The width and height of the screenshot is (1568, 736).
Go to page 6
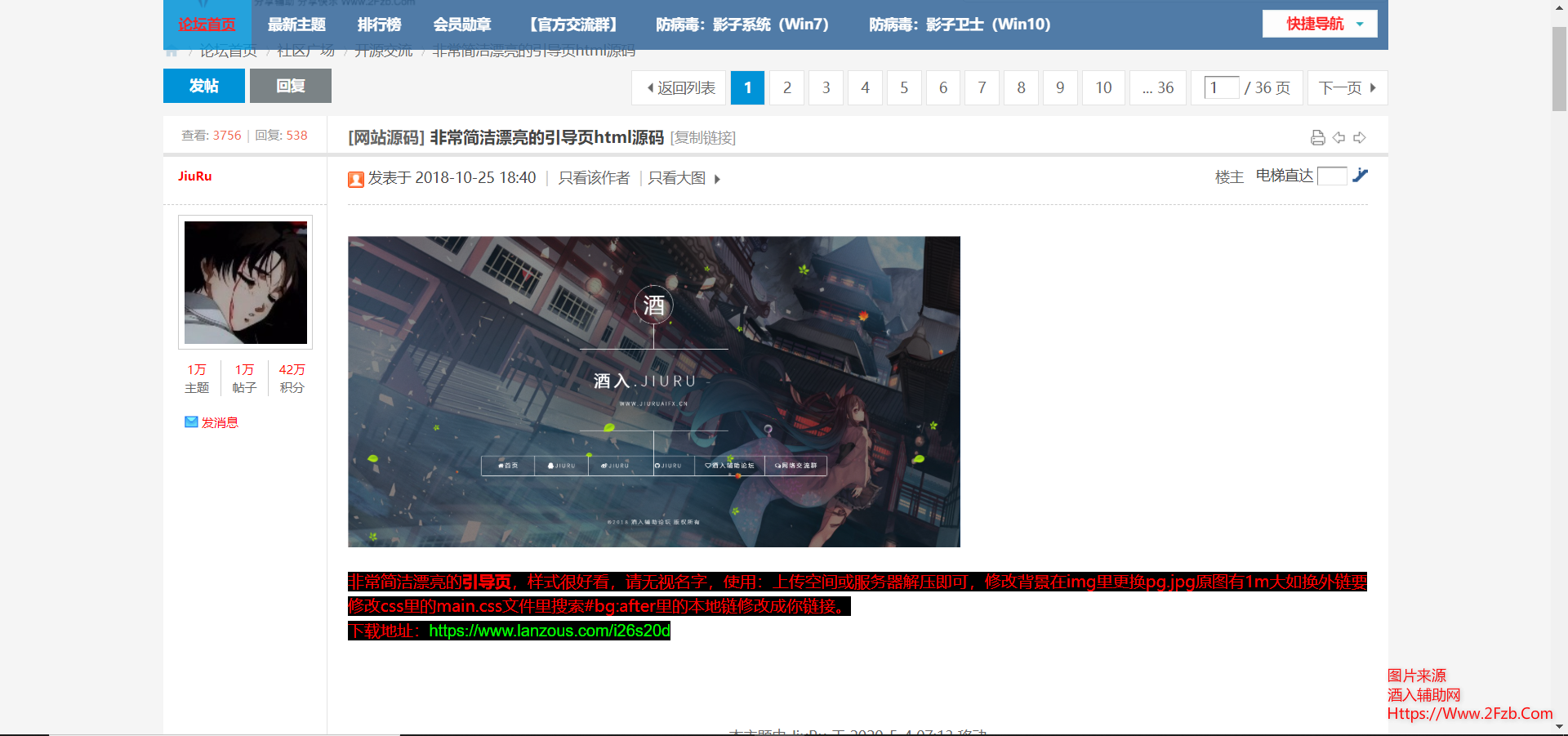click(x=943, y=87)
